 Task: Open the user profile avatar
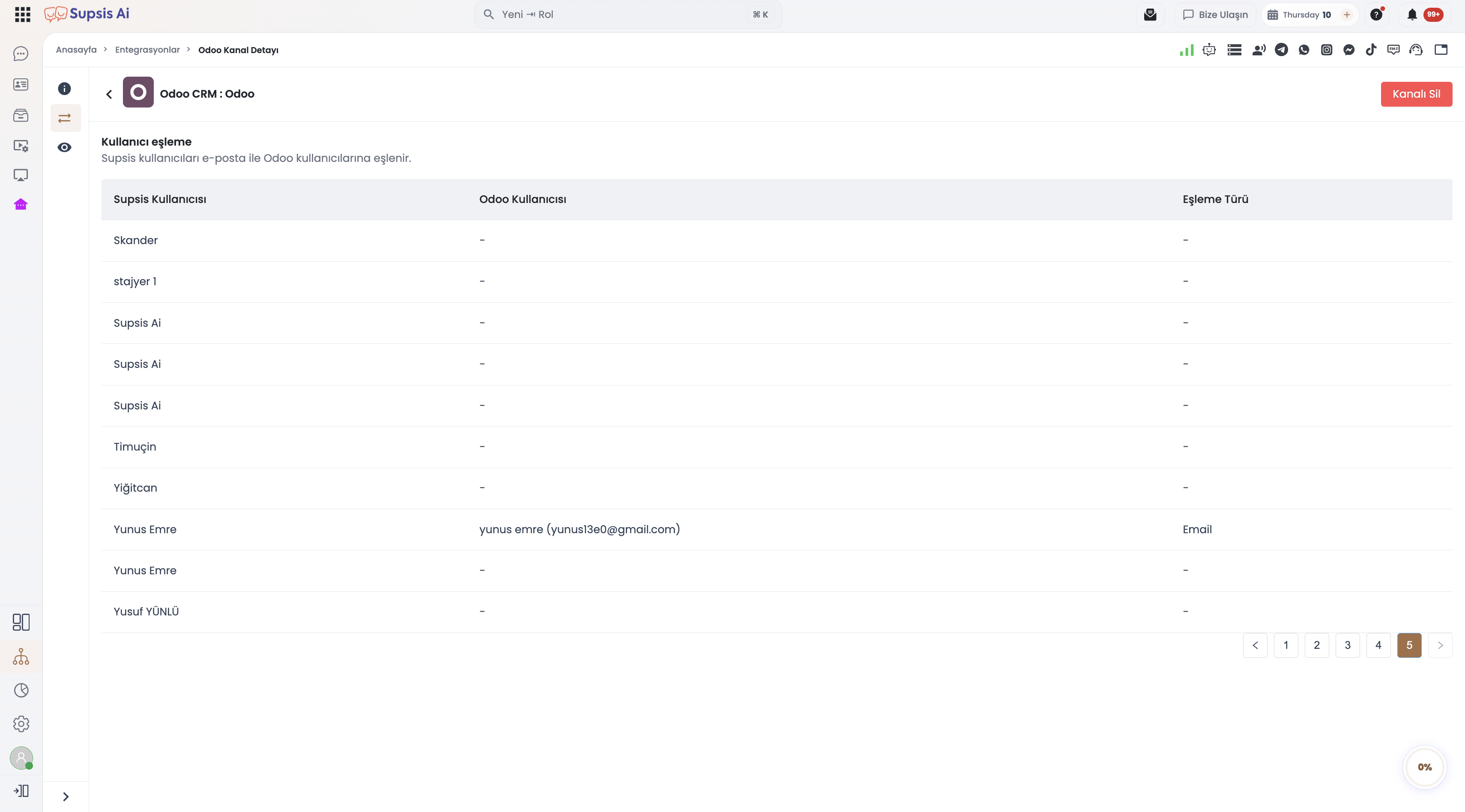tap(21, 758)
